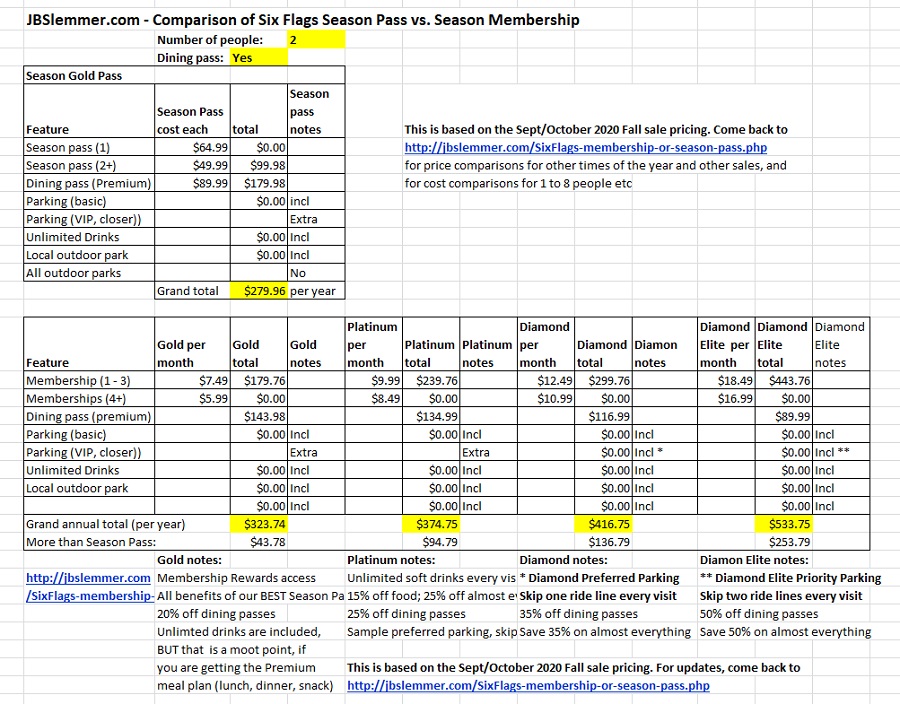Screen dimensions: 900x704
Task: Click the 50% off dining passes cell
Action: pos(759,614)
